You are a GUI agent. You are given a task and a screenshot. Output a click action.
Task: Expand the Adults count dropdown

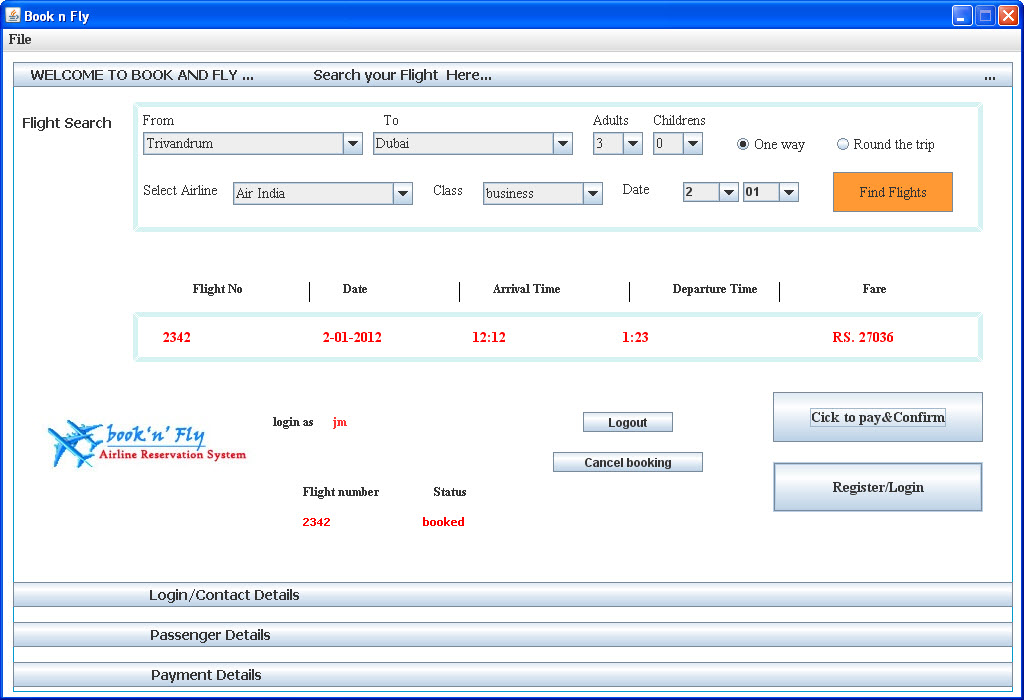click(618, 144)
